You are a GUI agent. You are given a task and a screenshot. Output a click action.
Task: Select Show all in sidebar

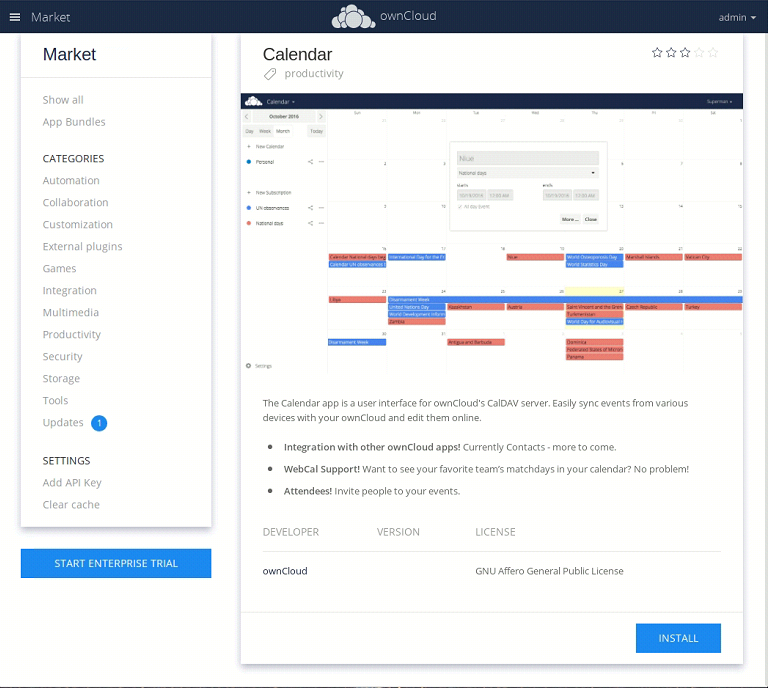tap(63, 100)
